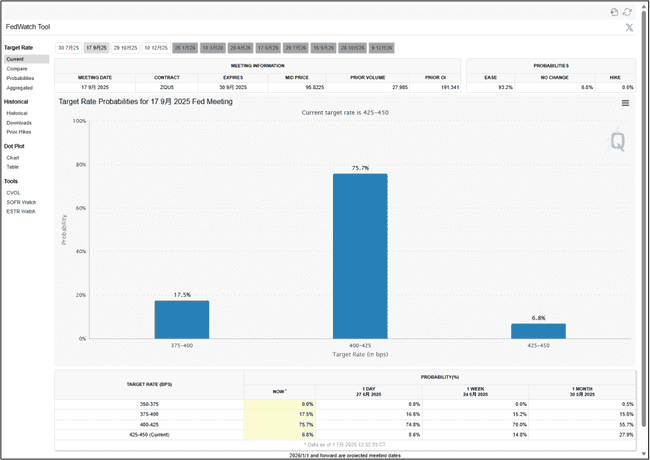
Task: Click the 400-425 target rate row label
Action: (x=149, y=425)
